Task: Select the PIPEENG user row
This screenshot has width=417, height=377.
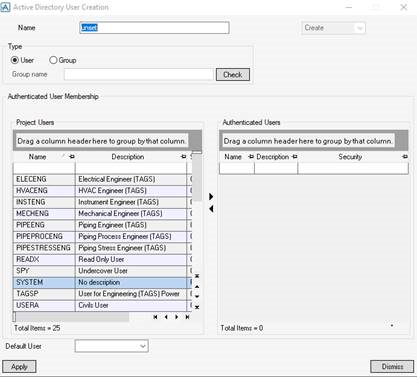Action: [103, 225]
